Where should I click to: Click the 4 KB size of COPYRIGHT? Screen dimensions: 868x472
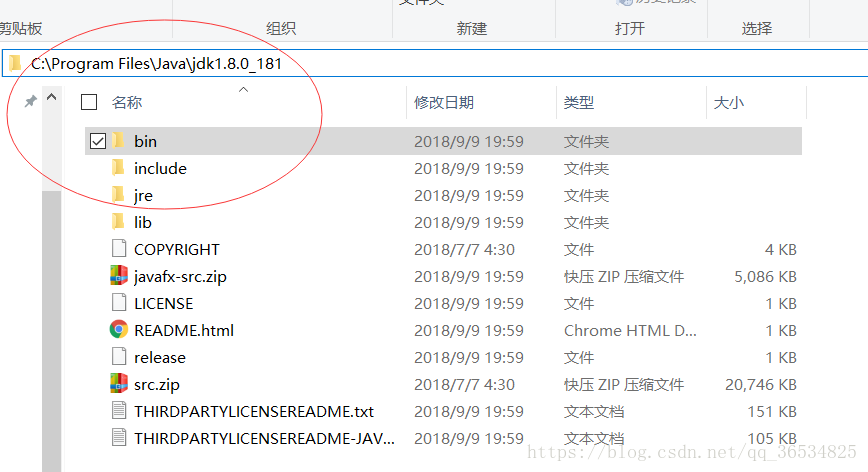(x=781, y=250)
